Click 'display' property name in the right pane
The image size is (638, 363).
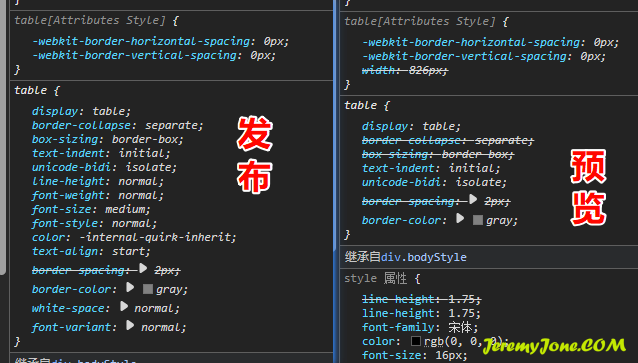(x=385, y=127)
